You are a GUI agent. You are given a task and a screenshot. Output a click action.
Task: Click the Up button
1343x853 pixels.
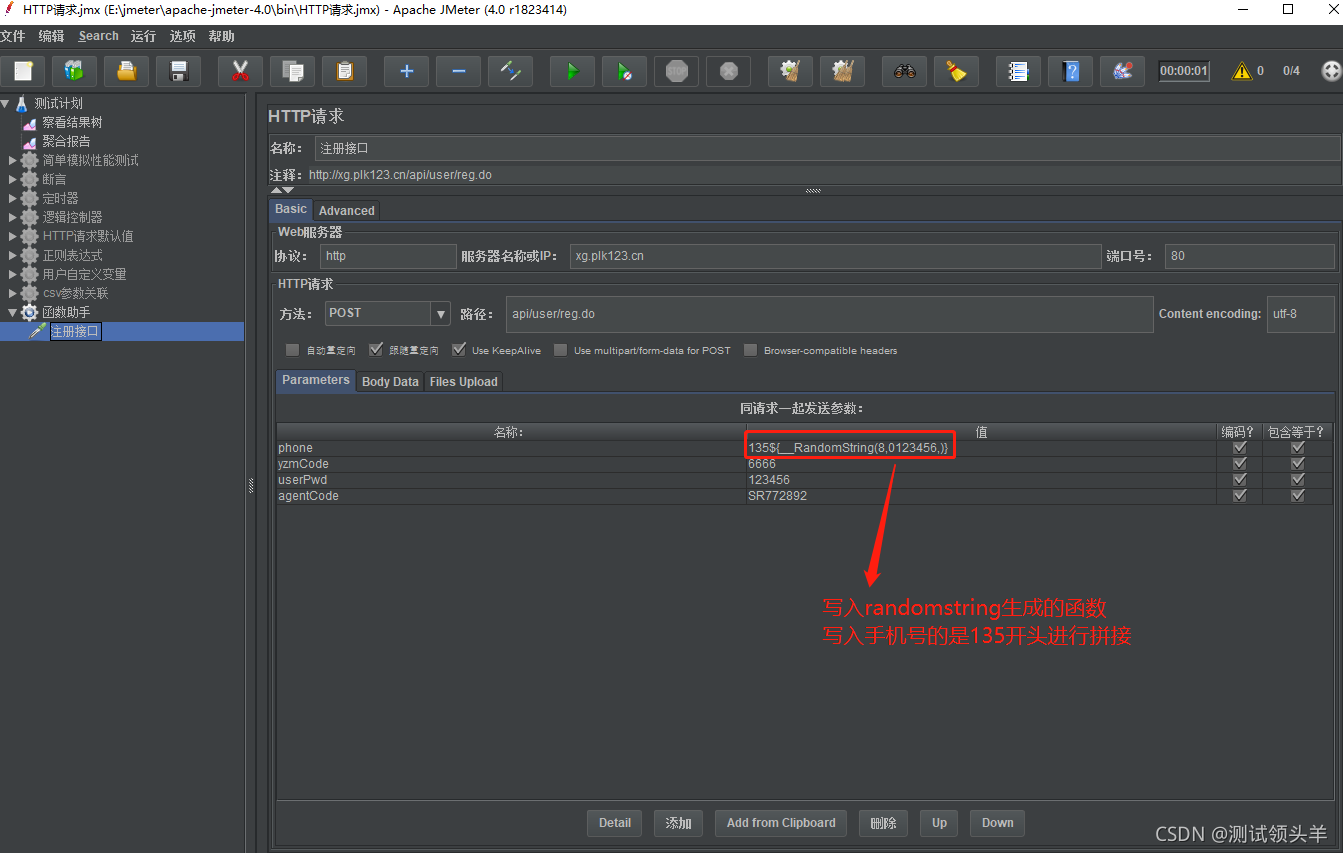939,823
